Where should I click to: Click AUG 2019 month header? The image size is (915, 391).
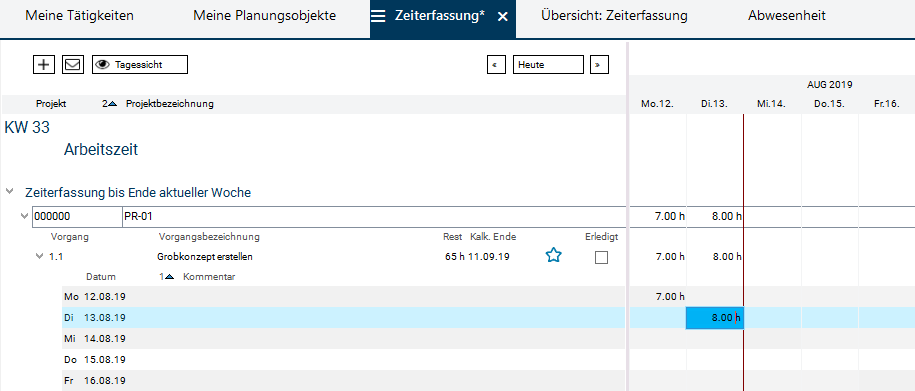[x=830, y=85]
